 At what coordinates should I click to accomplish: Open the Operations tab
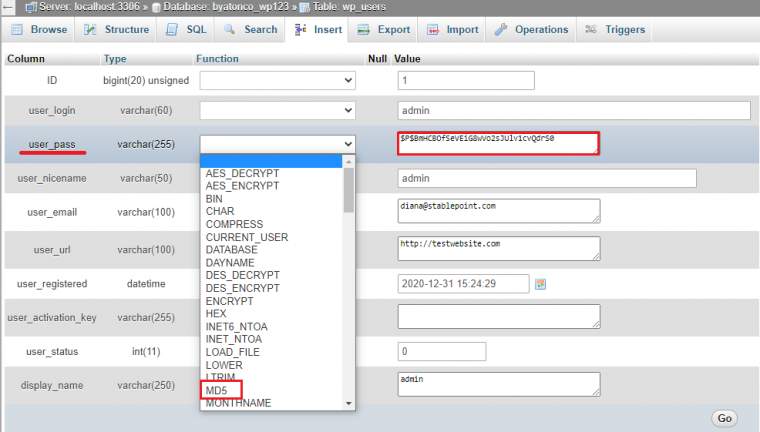tap(531, 30)
